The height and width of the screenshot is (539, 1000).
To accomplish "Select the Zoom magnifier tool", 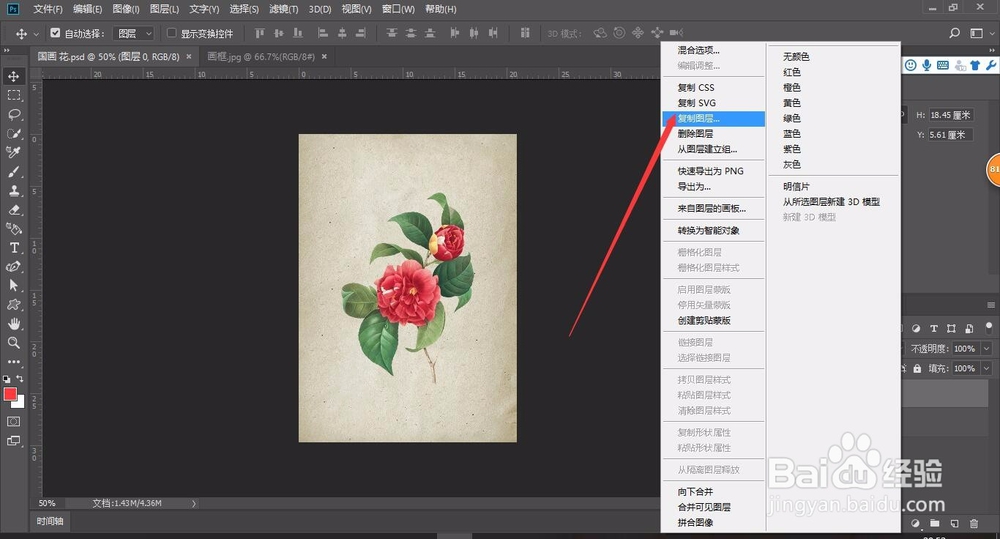I will click(13, 343).
